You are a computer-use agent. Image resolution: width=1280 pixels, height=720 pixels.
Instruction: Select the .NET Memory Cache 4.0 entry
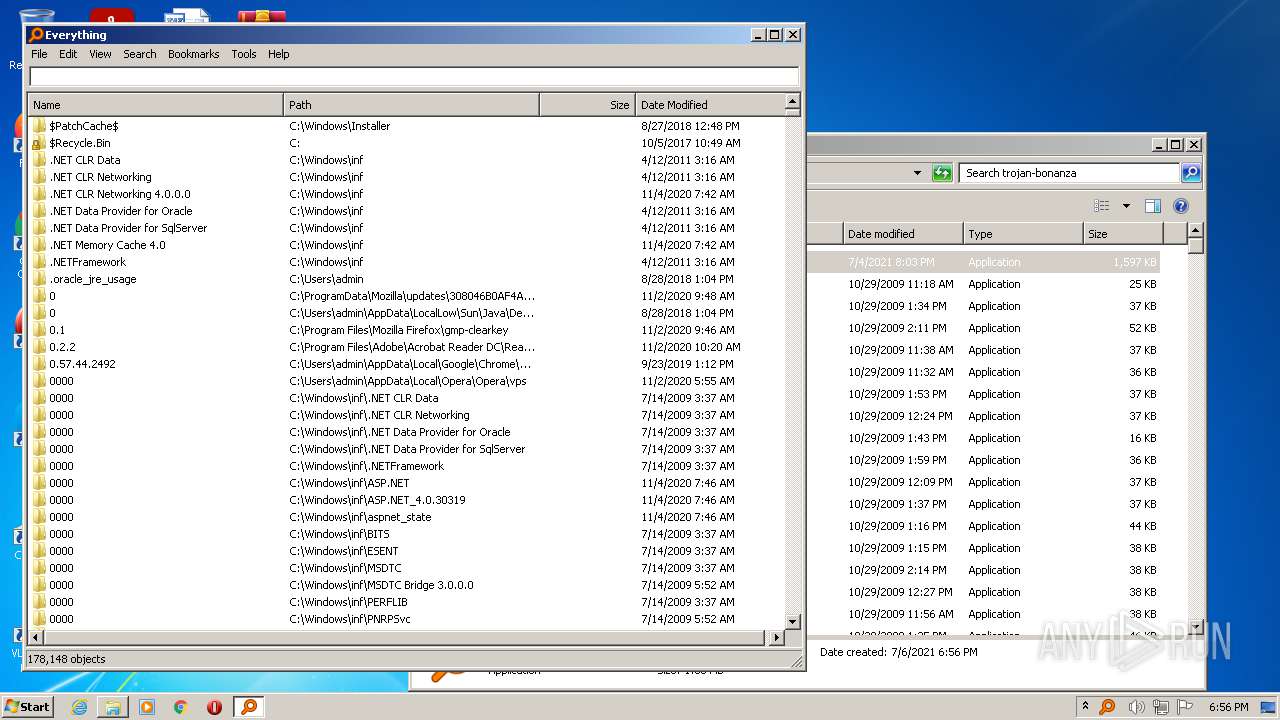click(107, 245)
